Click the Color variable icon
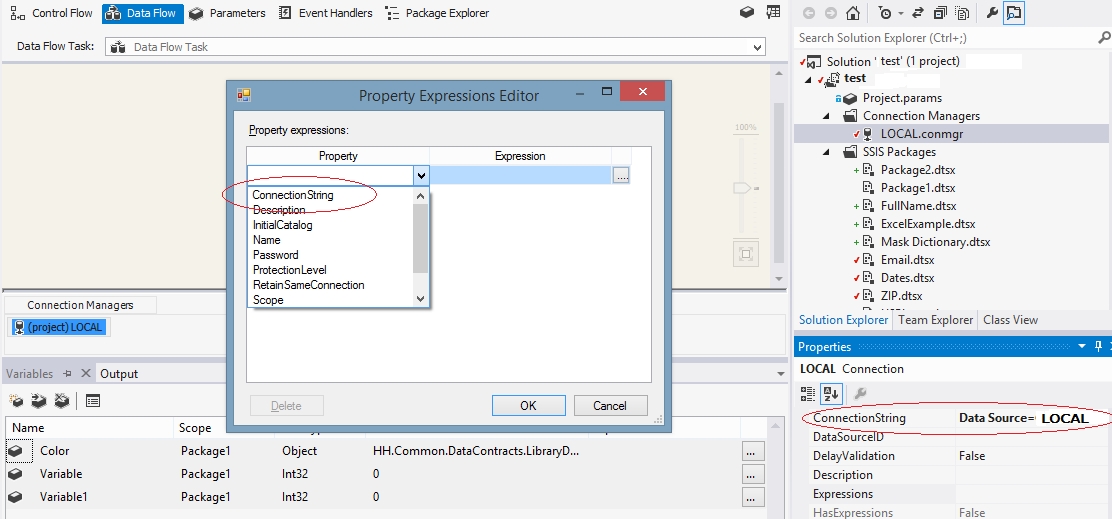Screen dimensions: 1112x519 (16, 451)
